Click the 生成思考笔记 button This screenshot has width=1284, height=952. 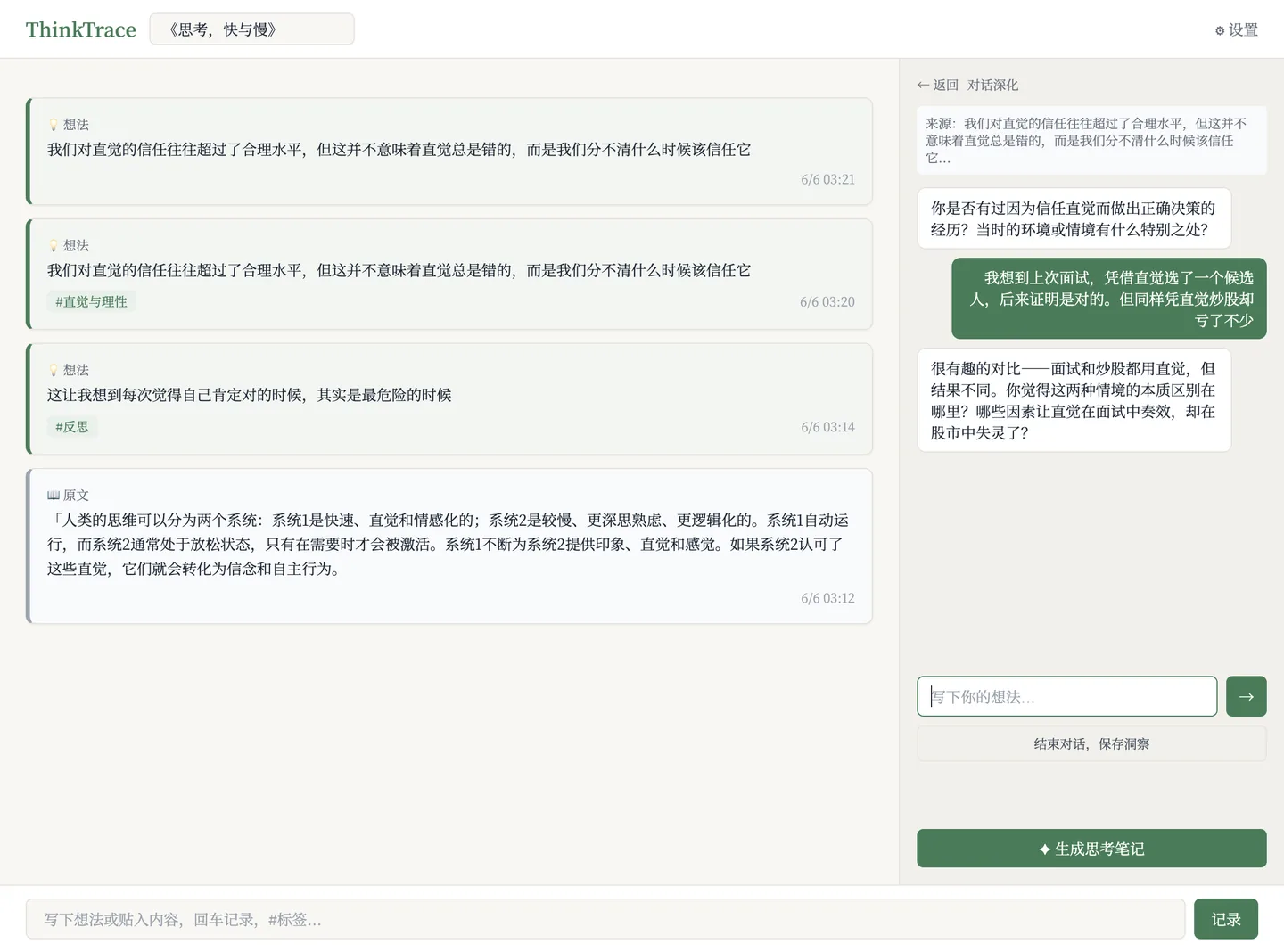pyautogui.click(x=1091, y=849)
